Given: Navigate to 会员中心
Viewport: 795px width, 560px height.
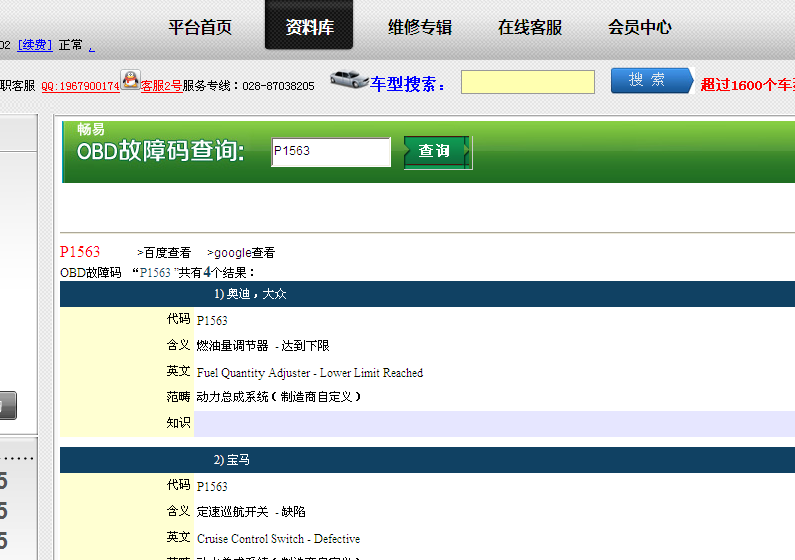Looking at the screenshot, I should point(640,27).
